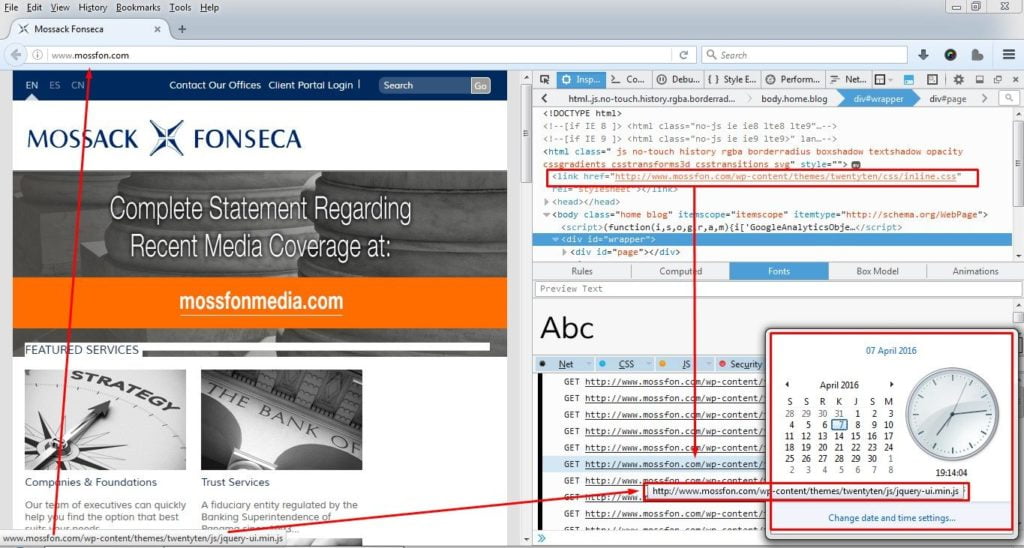
Task: Open the JS filter dropdown arrow
Action: click(709, 364)
